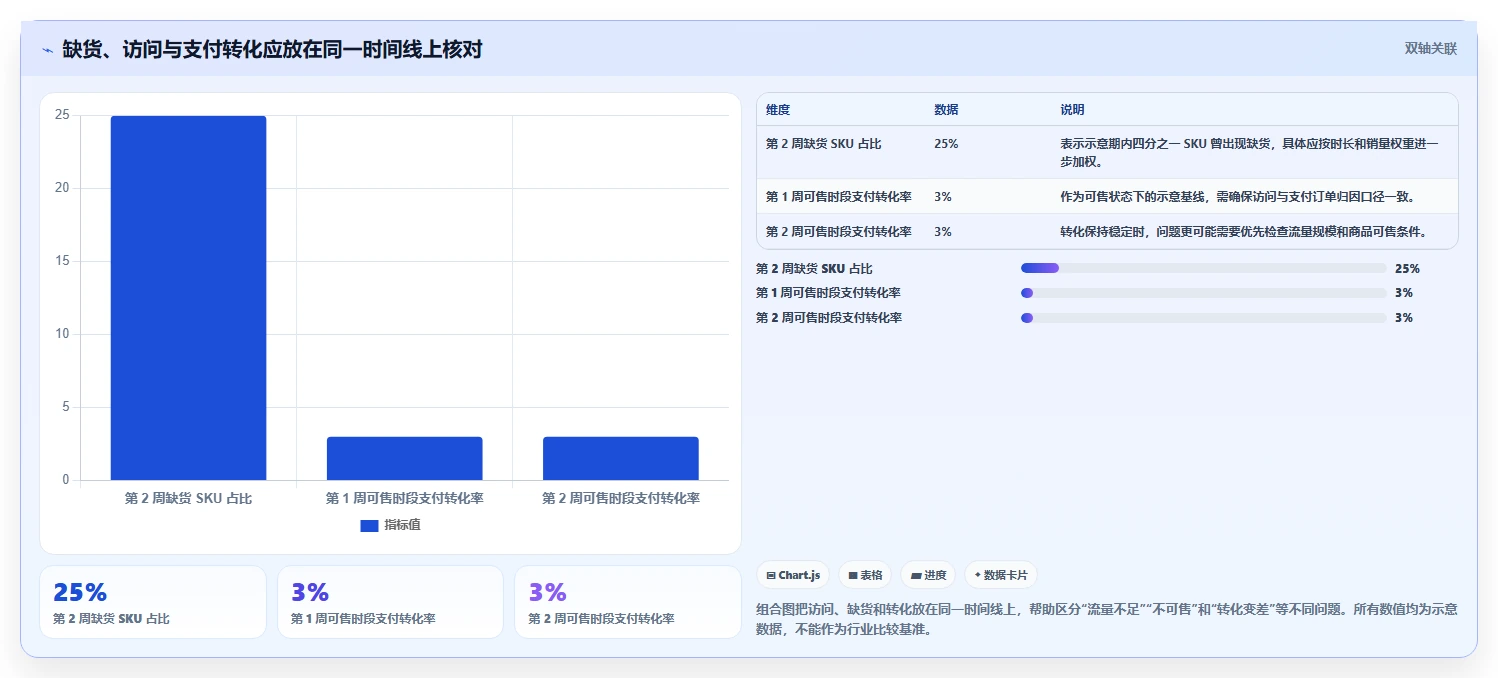Click the 数据 column header
1498x678 pixels.
(x=946, y=110)
